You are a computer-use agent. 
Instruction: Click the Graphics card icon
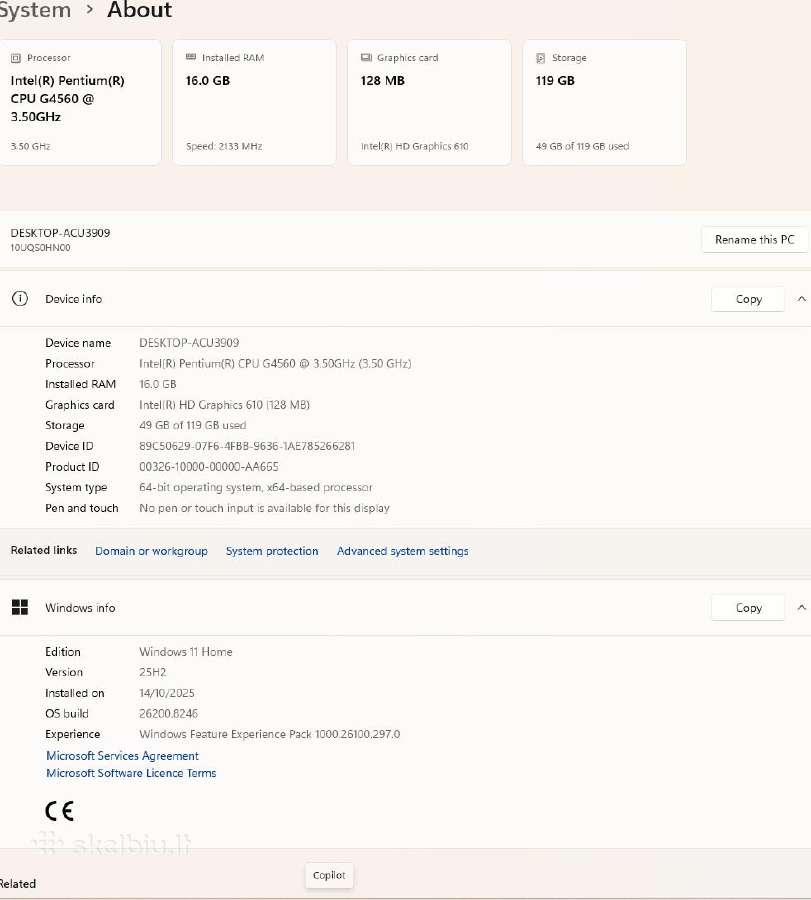[x=366, y=57]
